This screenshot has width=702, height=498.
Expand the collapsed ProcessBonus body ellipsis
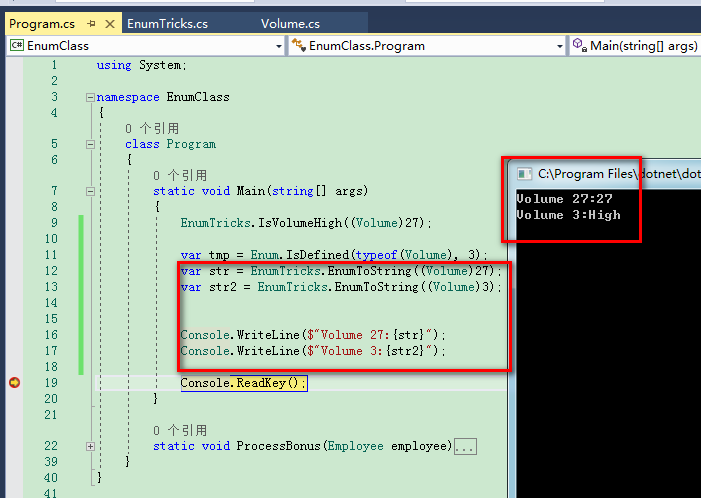465,446
